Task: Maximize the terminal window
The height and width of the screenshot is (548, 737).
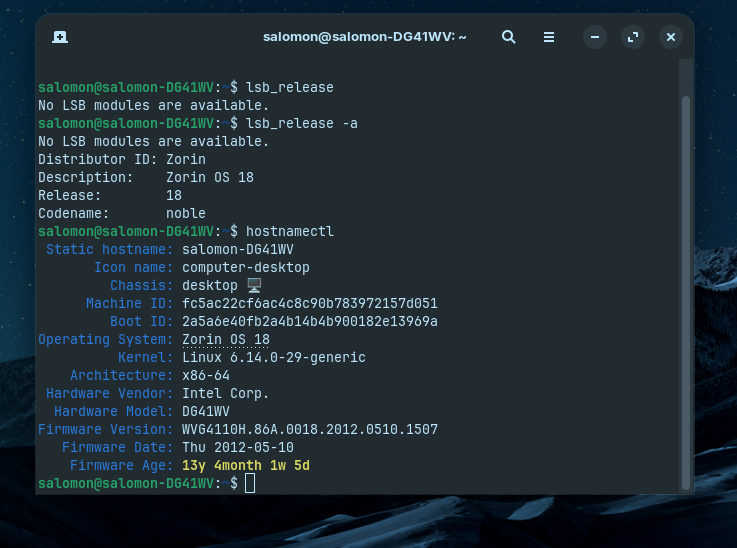Action: tap(632, 37)
